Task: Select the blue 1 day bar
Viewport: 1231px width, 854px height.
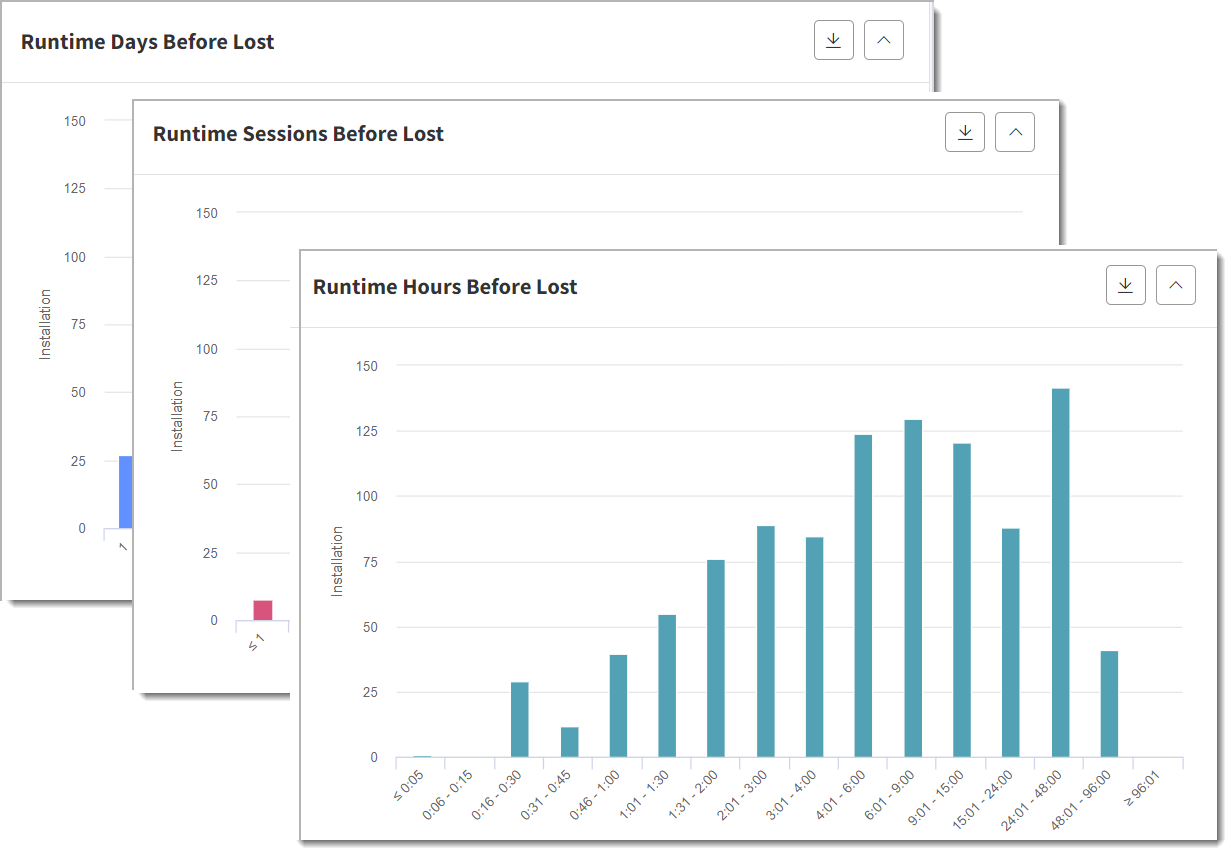Action: pos(126,492)
